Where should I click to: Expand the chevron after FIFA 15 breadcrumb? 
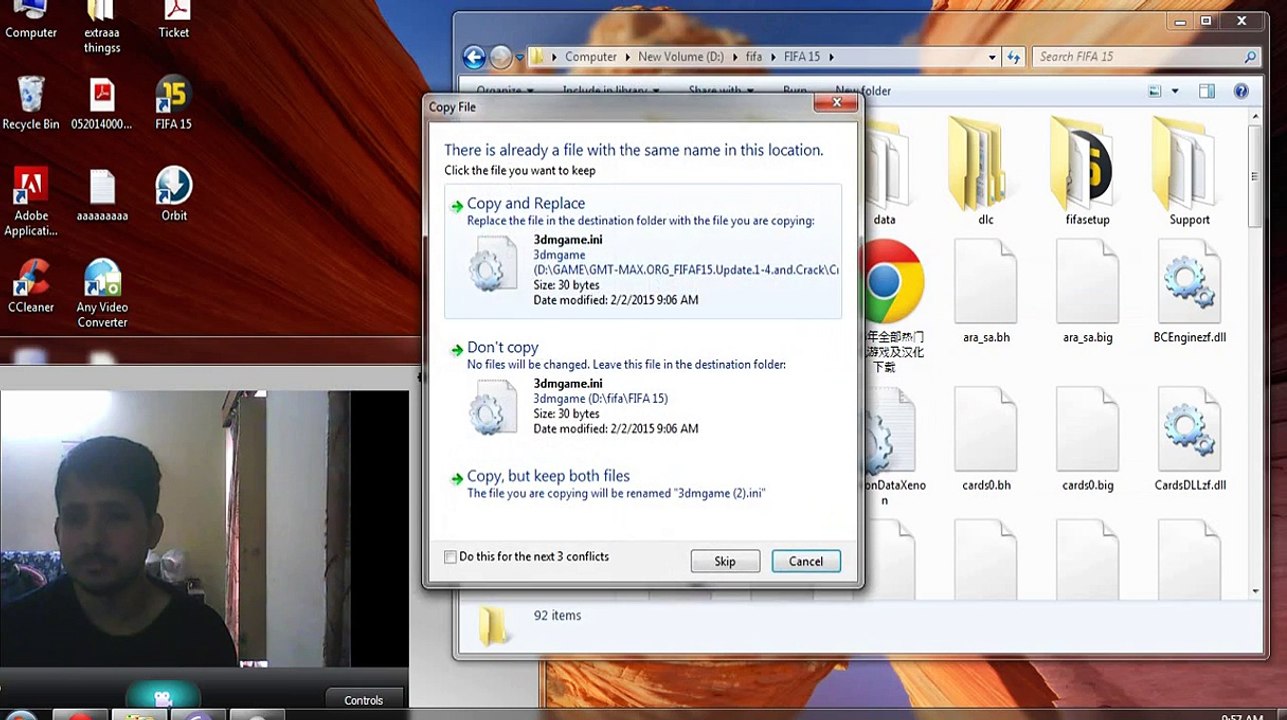point(831,57)
